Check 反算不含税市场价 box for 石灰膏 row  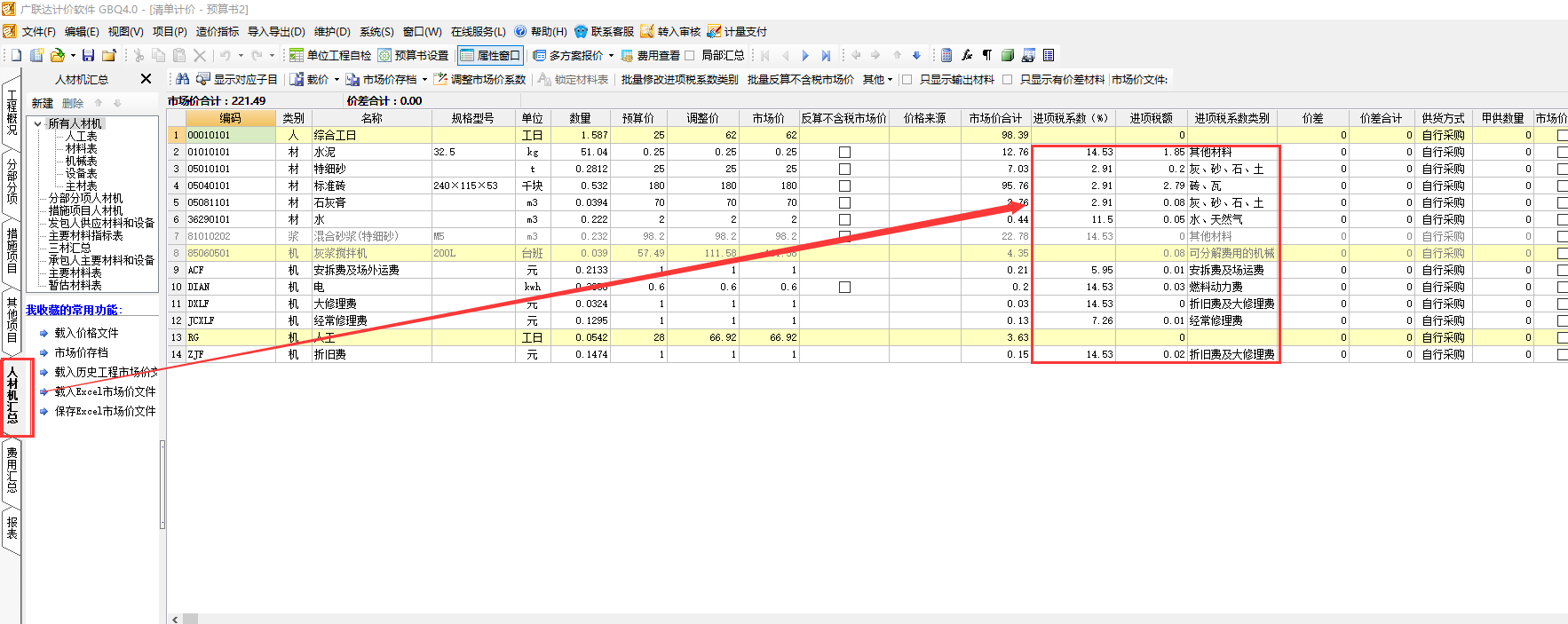[x=844, y=203]
